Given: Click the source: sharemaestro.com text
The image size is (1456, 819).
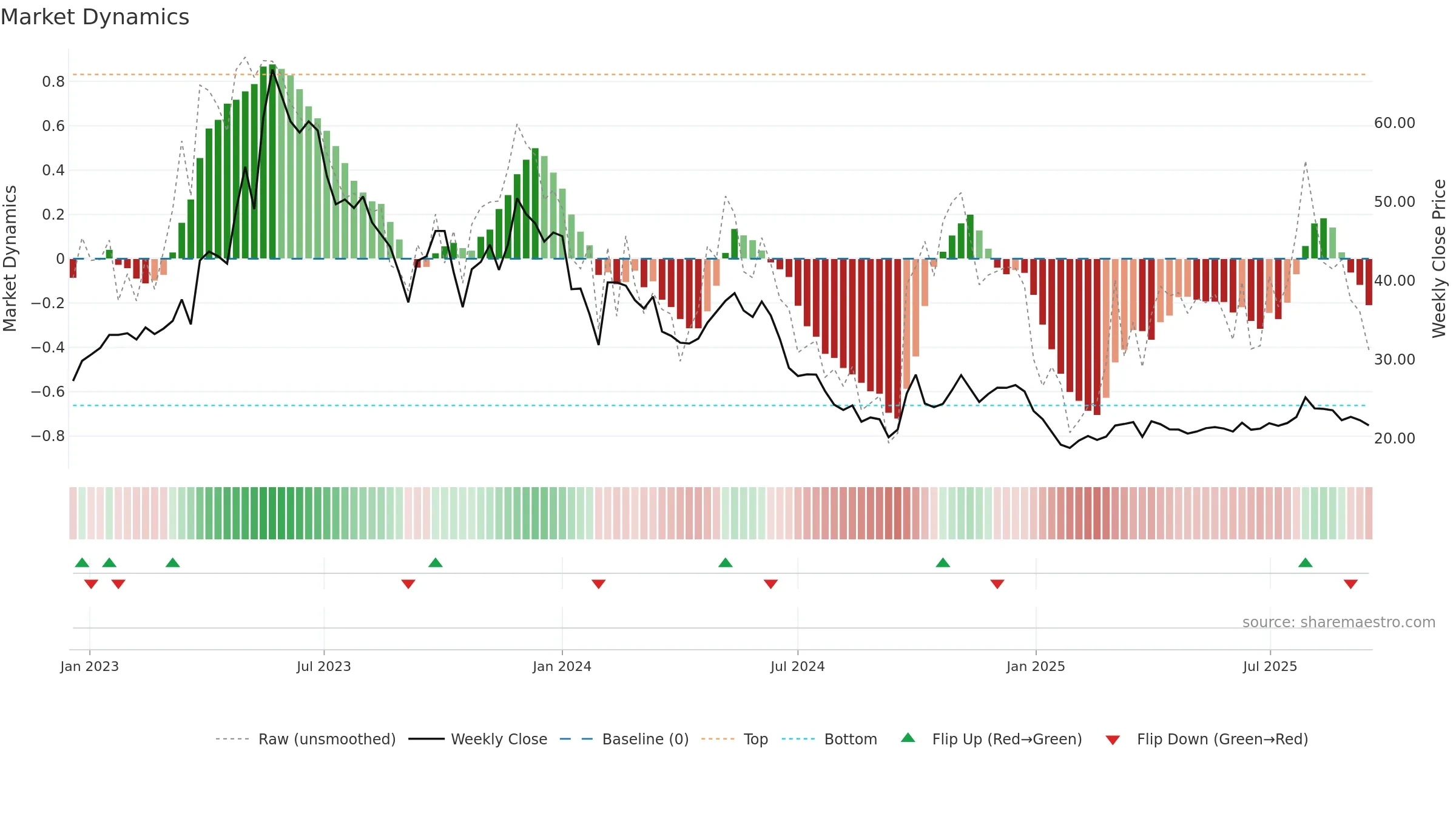Looking at the screenshot, I should point(1339,622).
